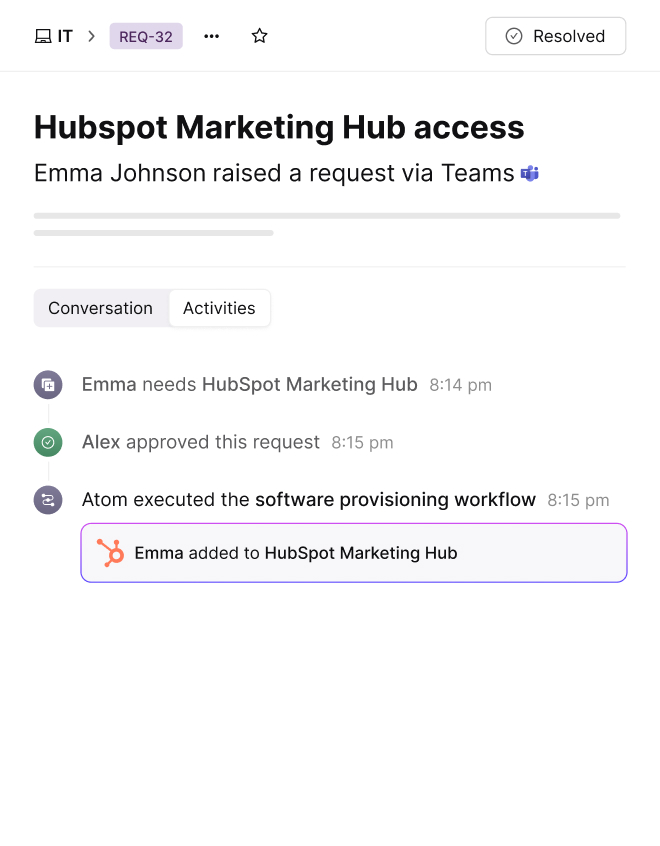Click the Resolved status button
This screenshot has height=846, width=660.
pos(555,35)
